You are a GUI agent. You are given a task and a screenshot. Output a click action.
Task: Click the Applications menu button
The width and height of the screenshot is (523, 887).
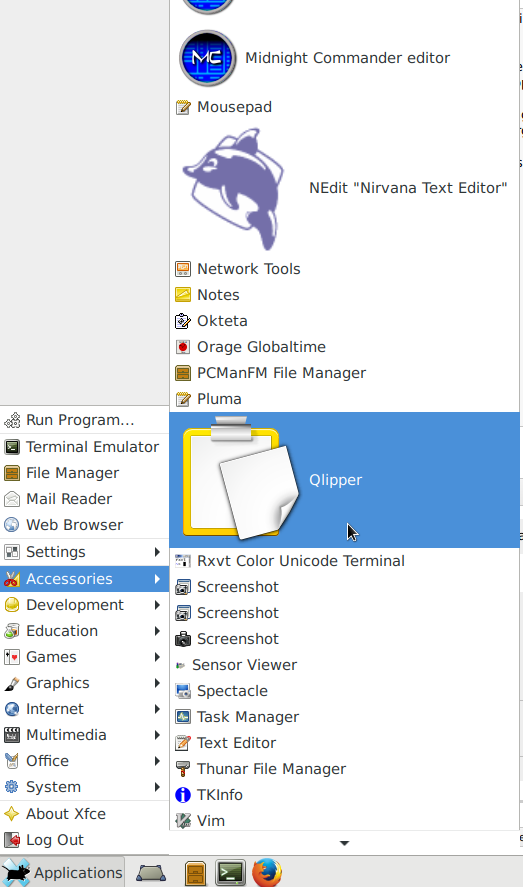tap(62, 872)
